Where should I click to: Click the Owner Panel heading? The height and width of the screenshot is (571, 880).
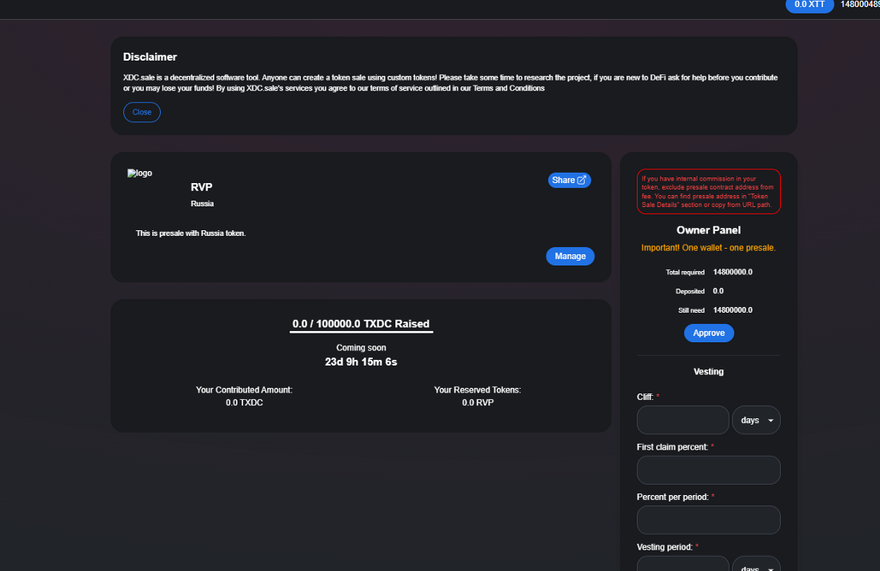click(x=708, y=230)
